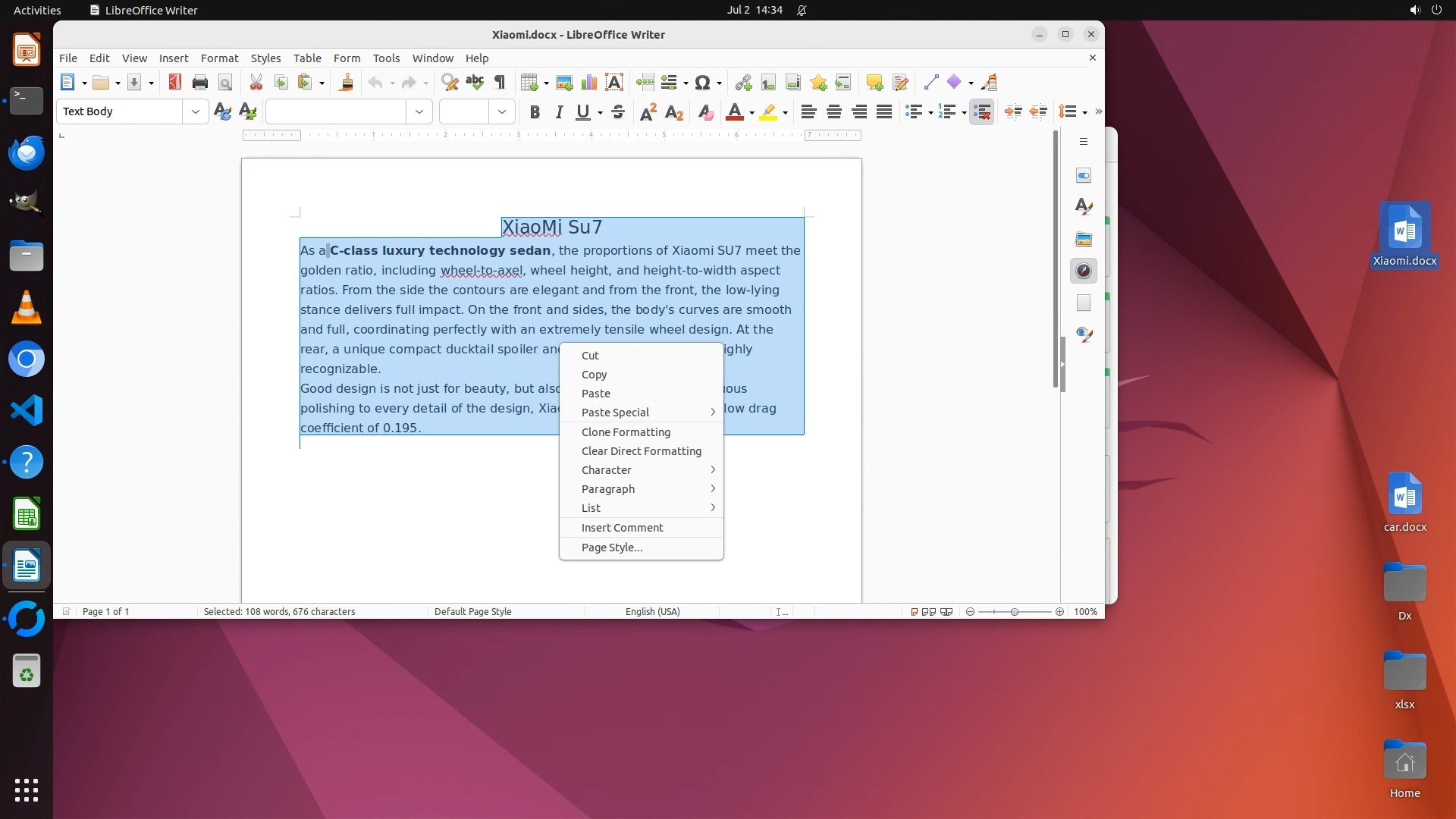Click the Spelling check toolbar icon

475,83
